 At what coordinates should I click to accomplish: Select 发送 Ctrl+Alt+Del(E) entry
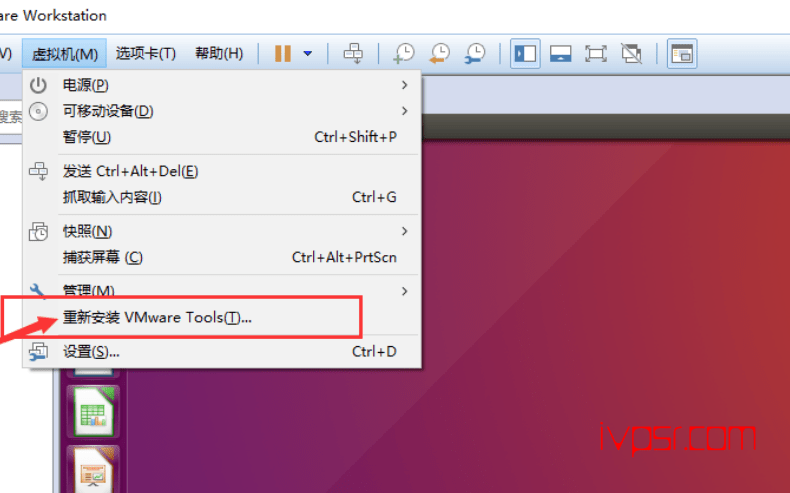click(x=222, y=171)
